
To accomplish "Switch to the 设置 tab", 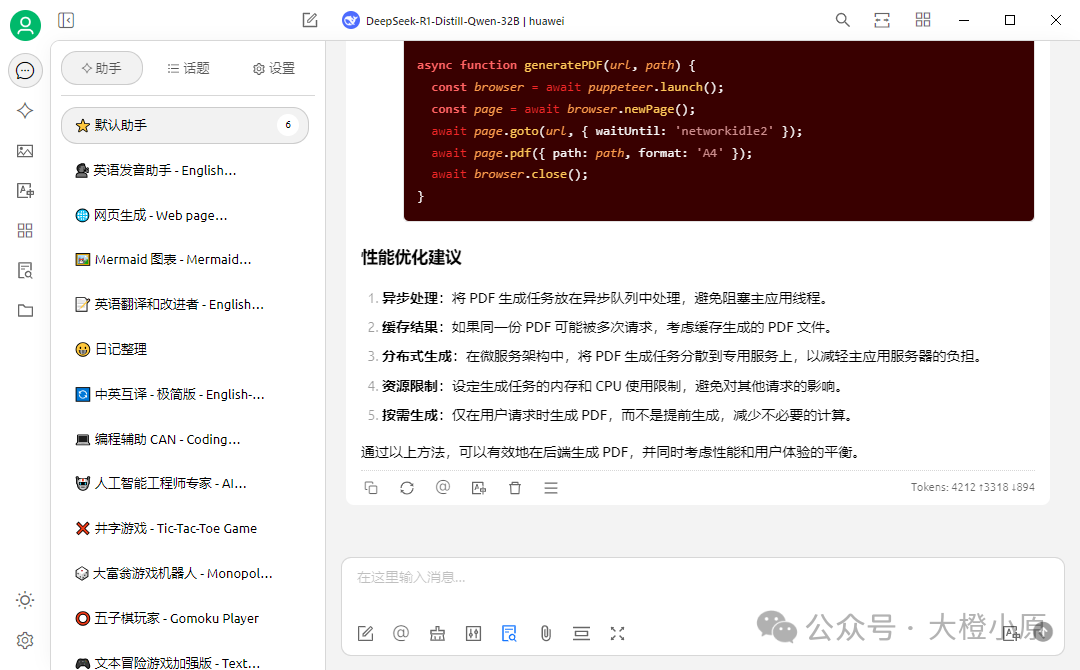I will click(x=274, y=68).
